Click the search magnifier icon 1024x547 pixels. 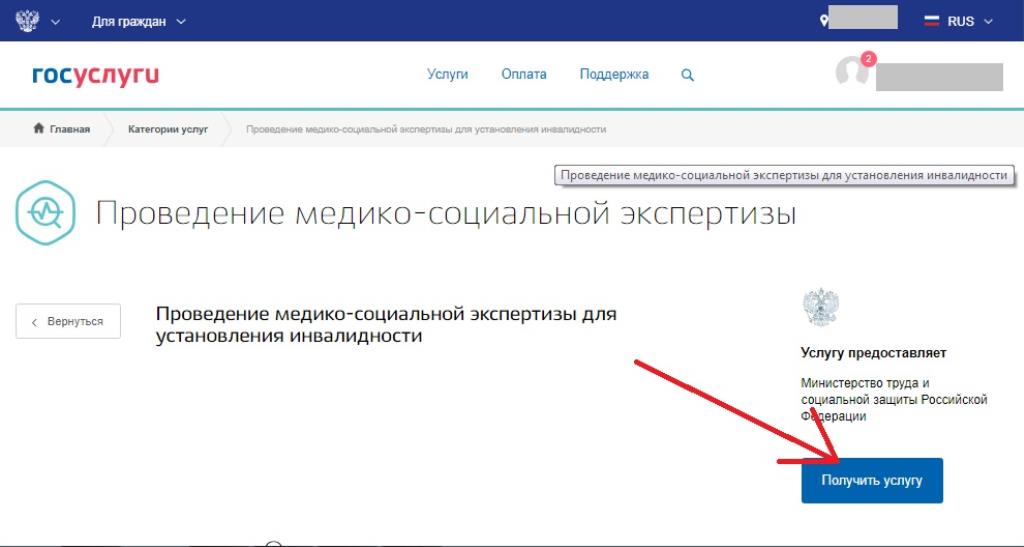(687, 75)
